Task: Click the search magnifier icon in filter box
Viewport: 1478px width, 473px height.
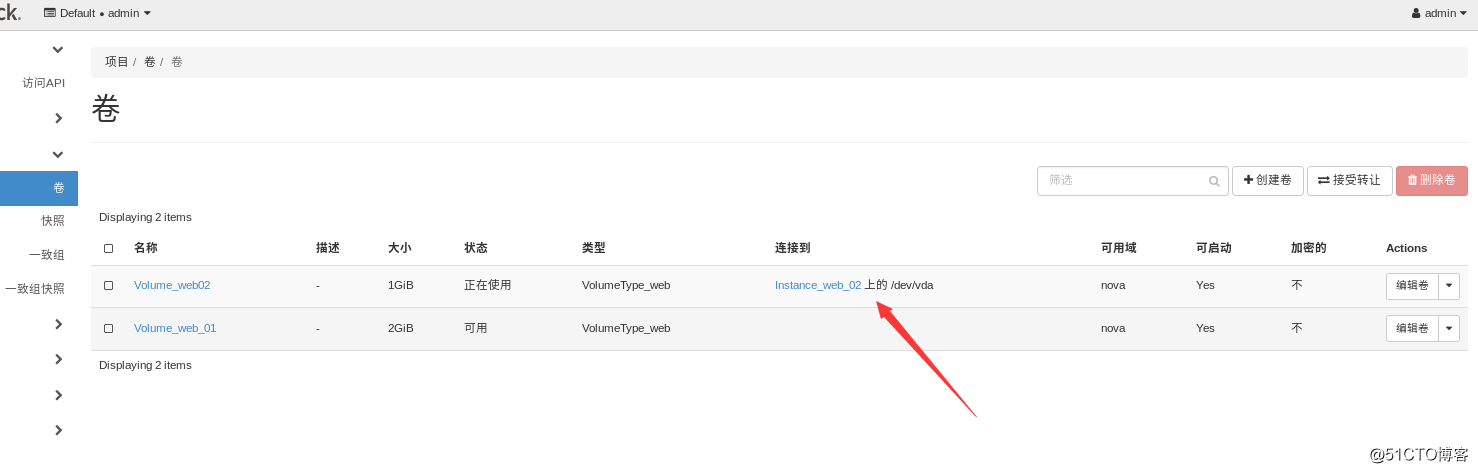Action: pos(1214,181)
